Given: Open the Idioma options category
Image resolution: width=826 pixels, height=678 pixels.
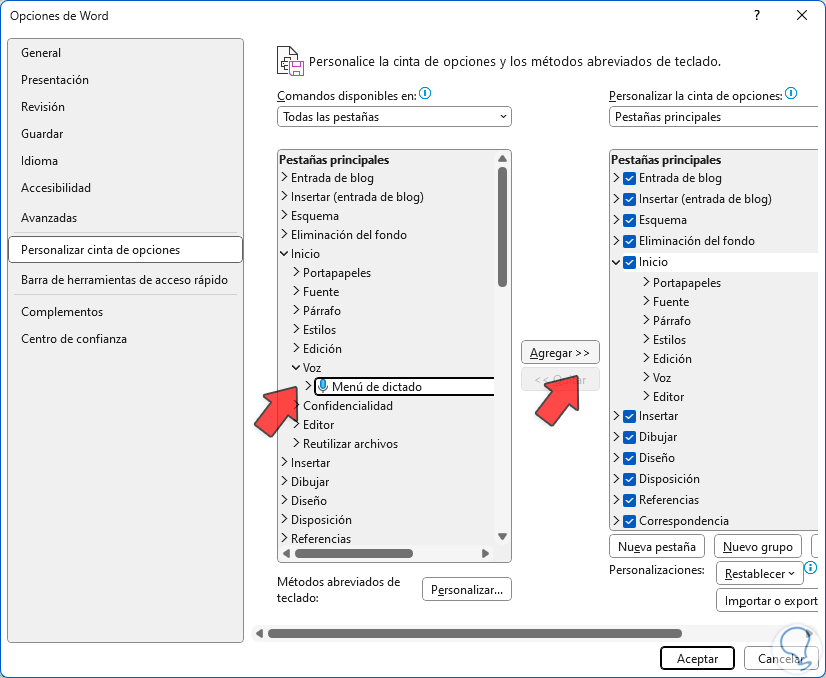Looking at the screenshot, I should tap(125, 161).
